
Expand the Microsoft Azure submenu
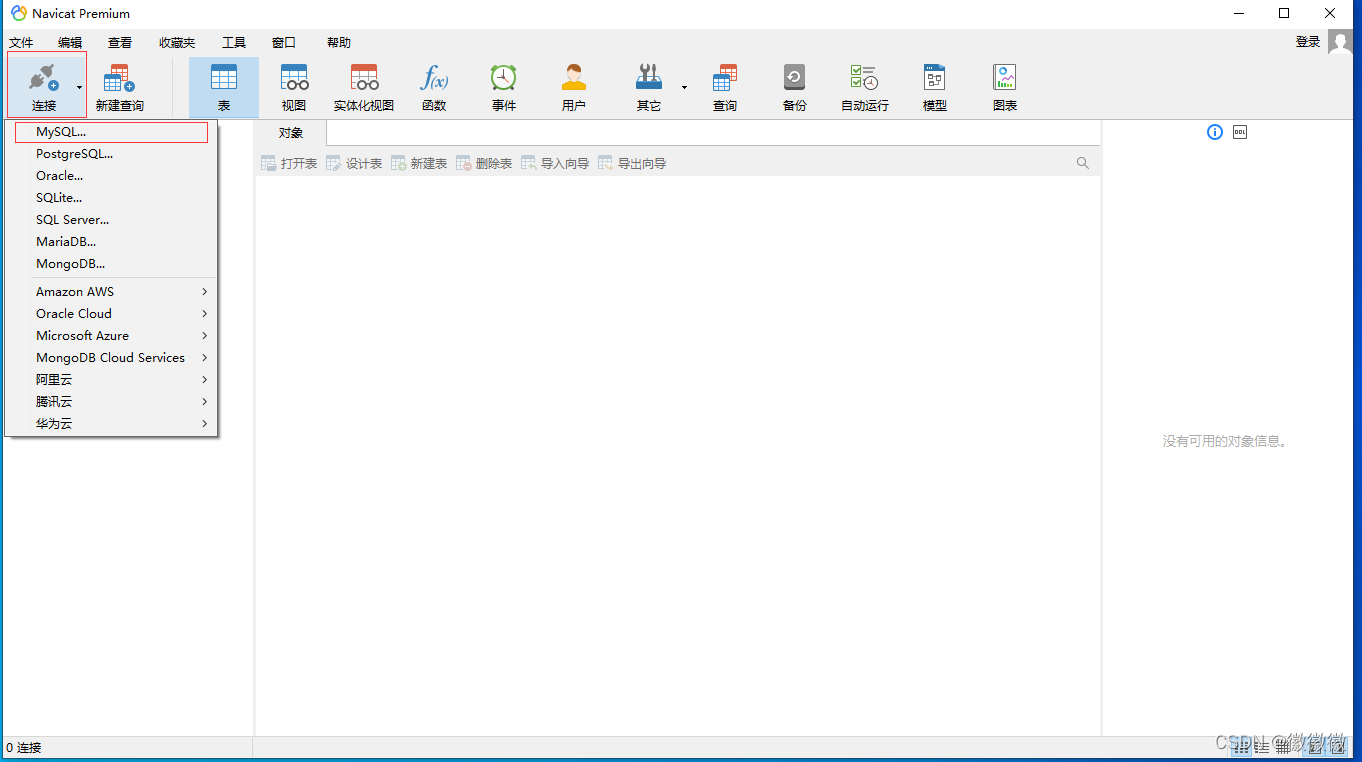111,336
